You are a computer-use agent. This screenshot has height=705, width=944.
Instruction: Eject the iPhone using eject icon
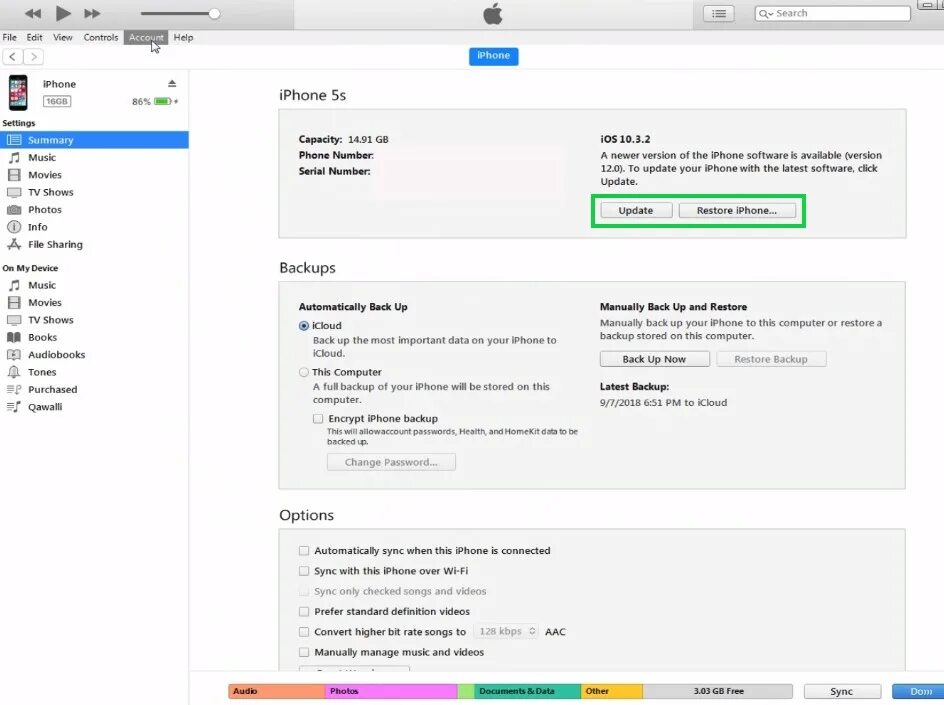tap(172, 84)
